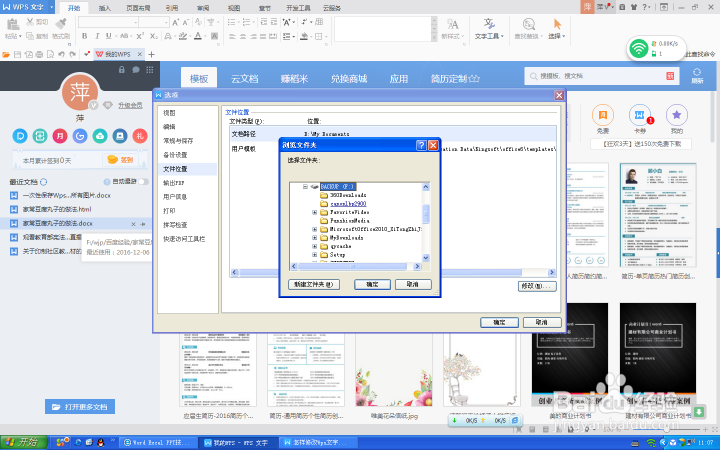Screen dimensions: 720x450
Task: Open the apps grid icon in sidebar
Action: [150, 70]
